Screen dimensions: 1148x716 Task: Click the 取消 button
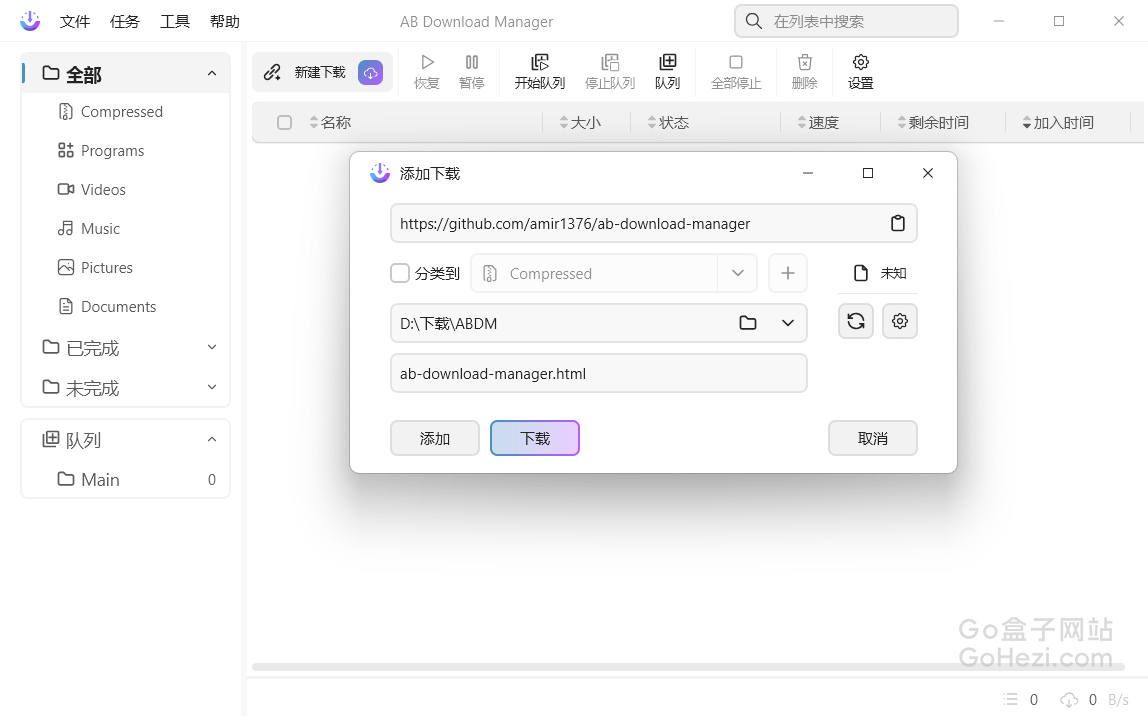pyautogui.click(x=872, y=438)
